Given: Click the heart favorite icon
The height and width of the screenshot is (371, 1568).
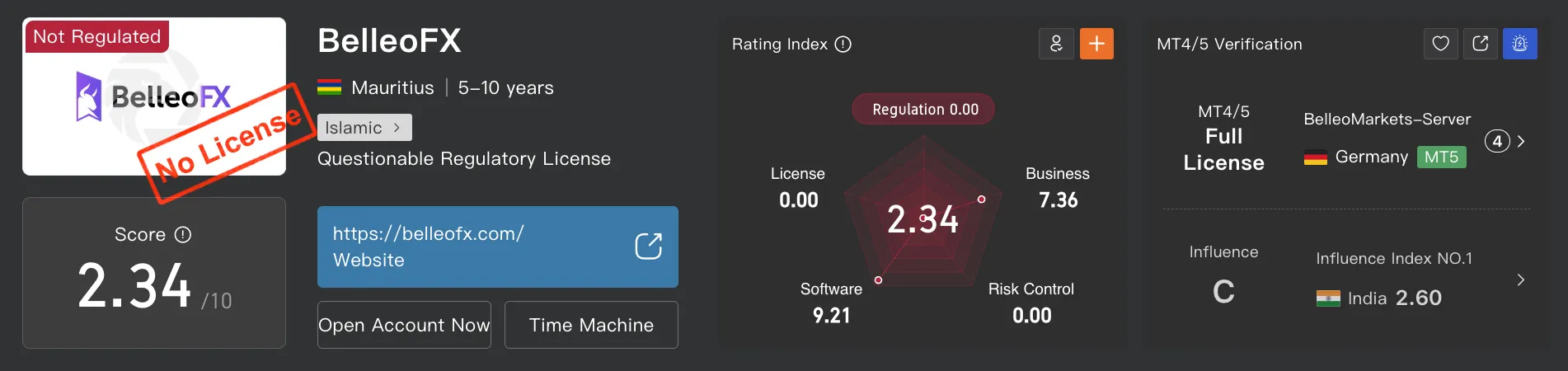Looking at the screenshot, I should tap(1440, 44).
